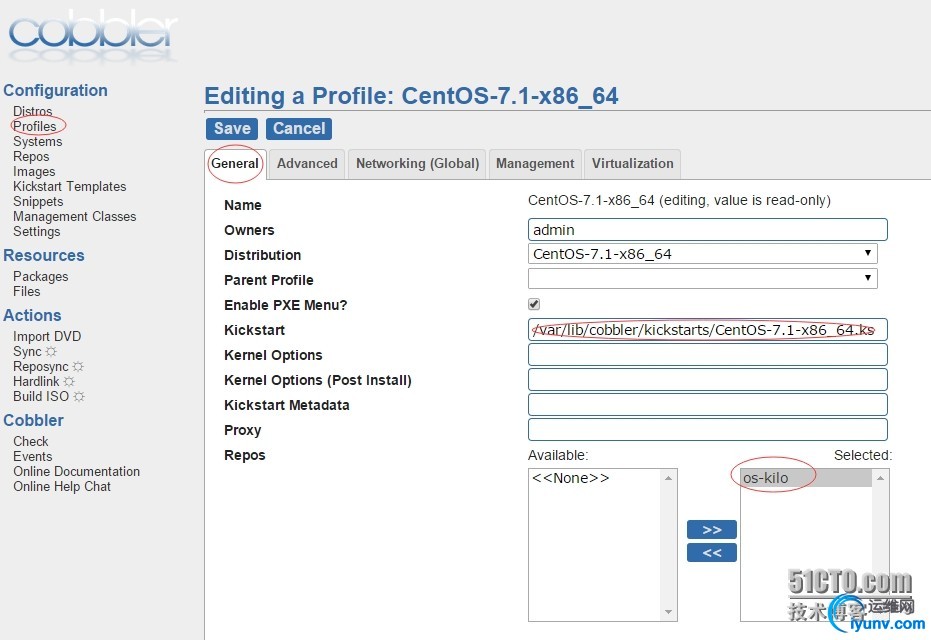Open Profiles in Configuration sidebar

[35, 126]
